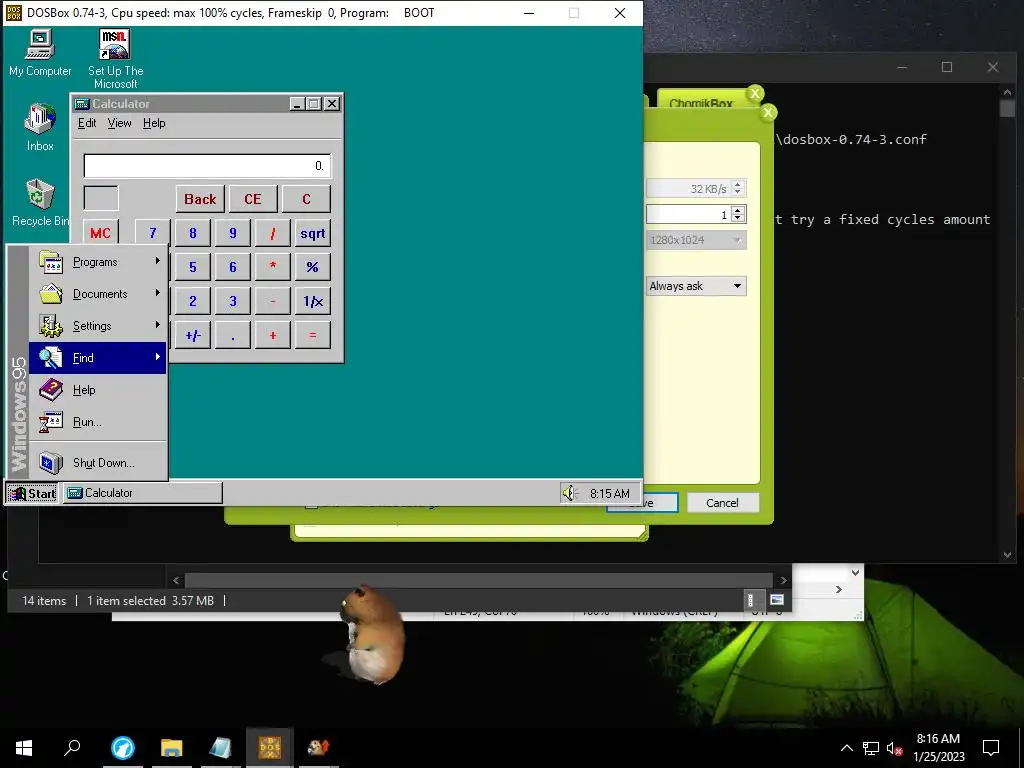This screenshot has height=768, width=1024.
Task: Open File Explorer from the taskbar
Action: (172, 747)
